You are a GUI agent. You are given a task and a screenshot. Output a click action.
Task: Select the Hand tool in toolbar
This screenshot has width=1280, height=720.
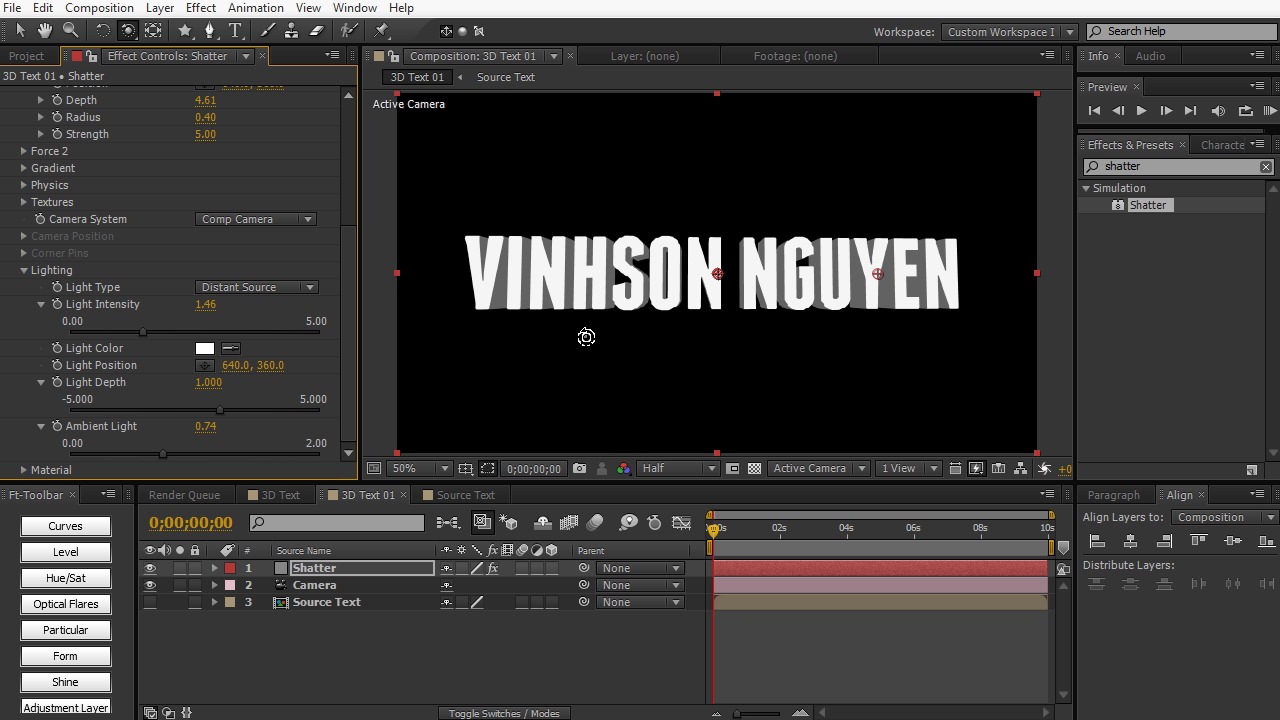pos(45,31)
